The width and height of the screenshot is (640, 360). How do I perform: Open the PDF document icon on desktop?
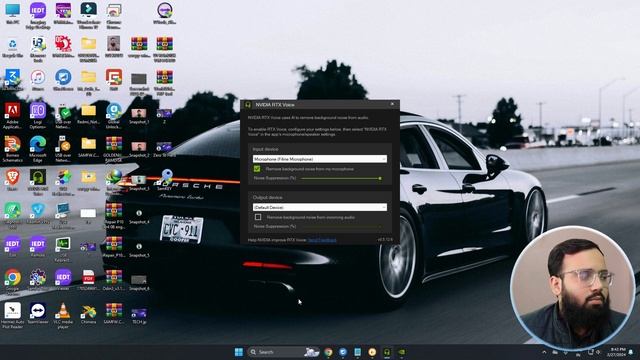click(x=89, y=280)
